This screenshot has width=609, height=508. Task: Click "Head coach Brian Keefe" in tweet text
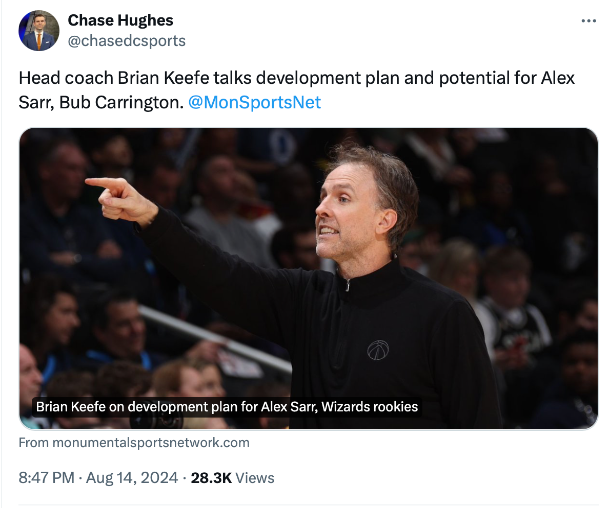pyautogui.click(x=113, y=79)
